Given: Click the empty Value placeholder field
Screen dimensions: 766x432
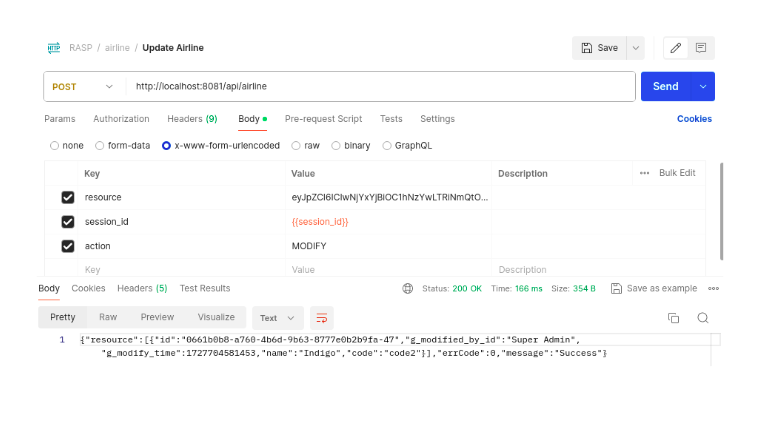Looking at the screenshot, I should tap(388, 270).
